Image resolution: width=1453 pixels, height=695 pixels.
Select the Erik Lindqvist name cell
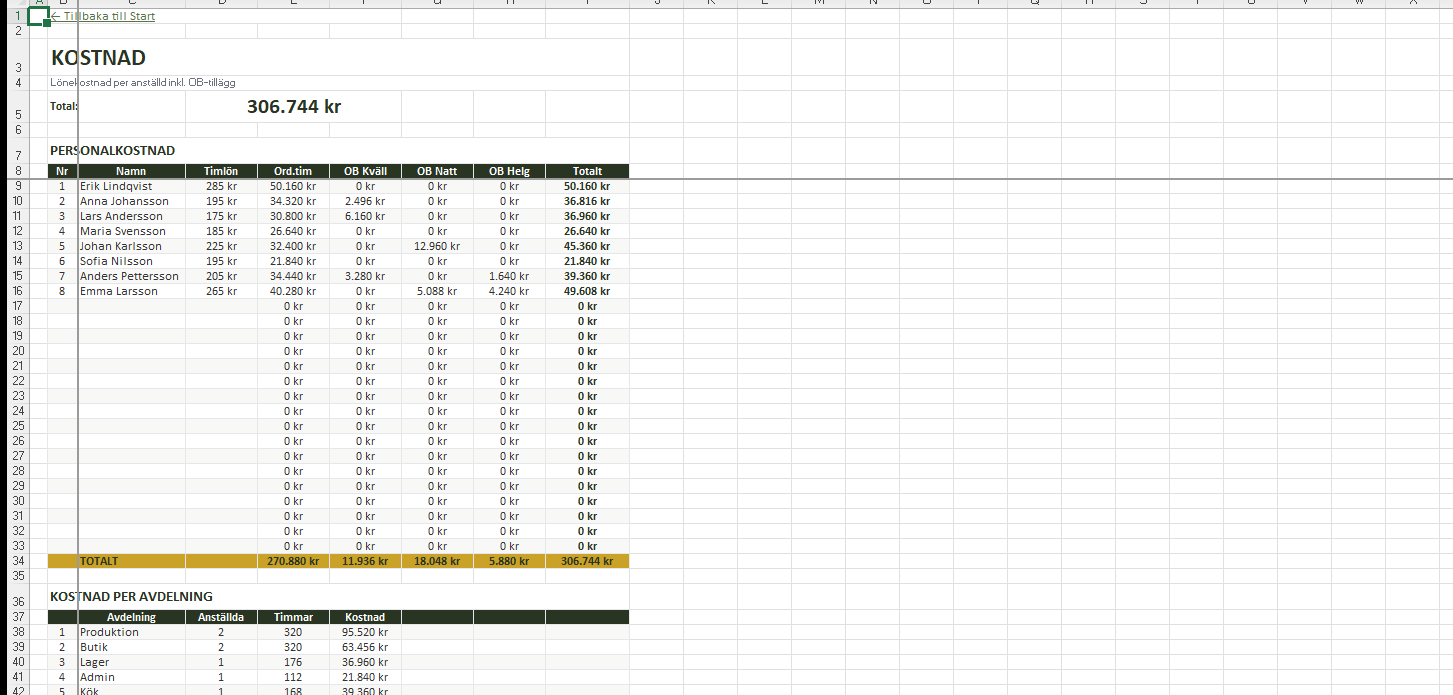(116, 186)
